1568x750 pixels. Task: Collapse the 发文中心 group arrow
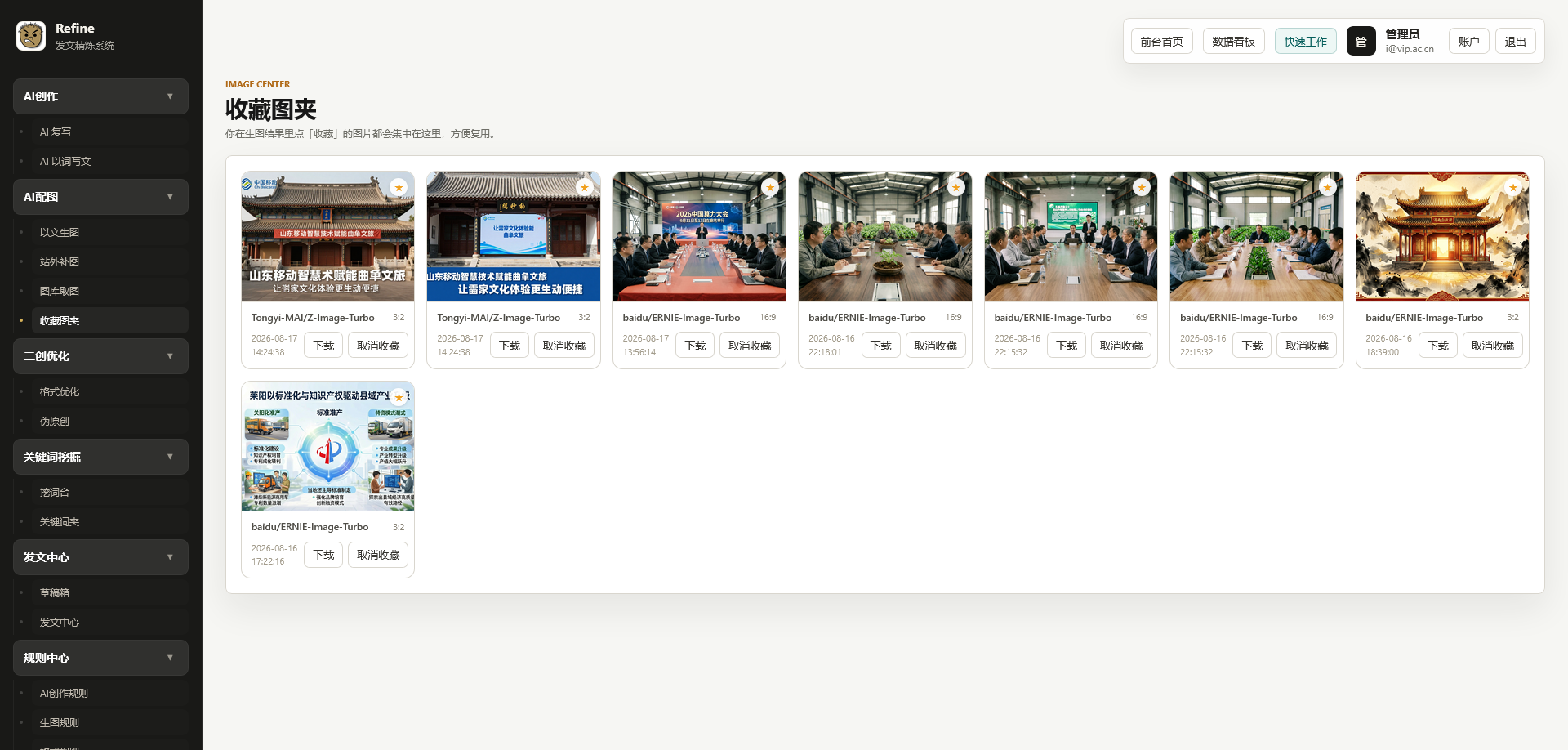click(170, 557)
